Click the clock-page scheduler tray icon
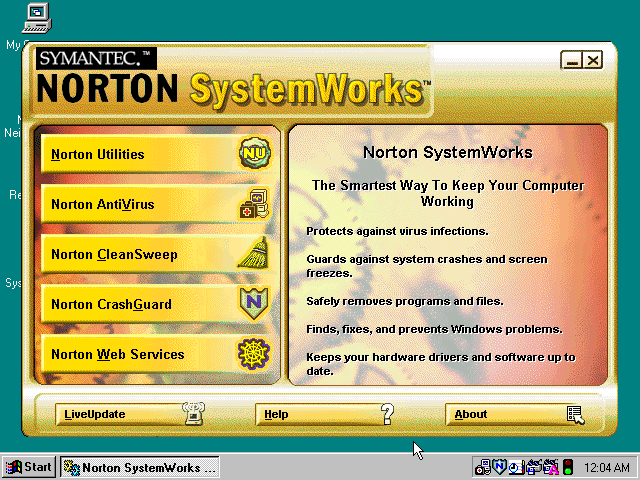This screenshot has width=640, height=480. pos(516,467)
